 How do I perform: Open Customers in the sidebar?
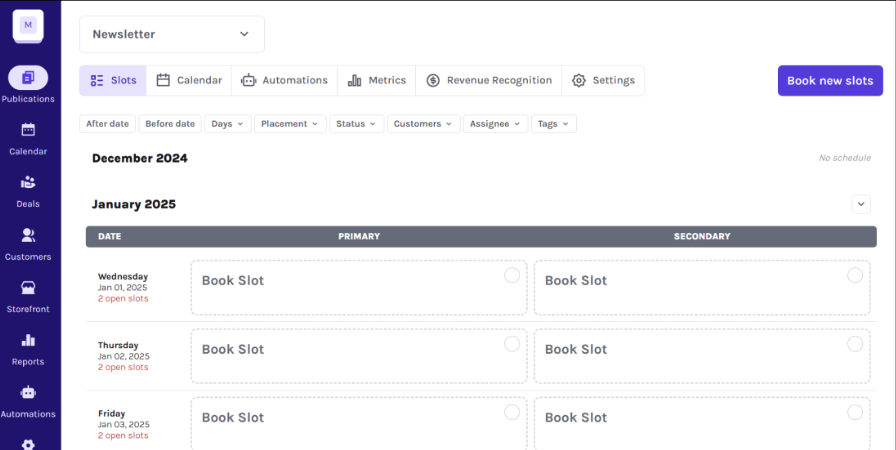[x=28, y=244]
